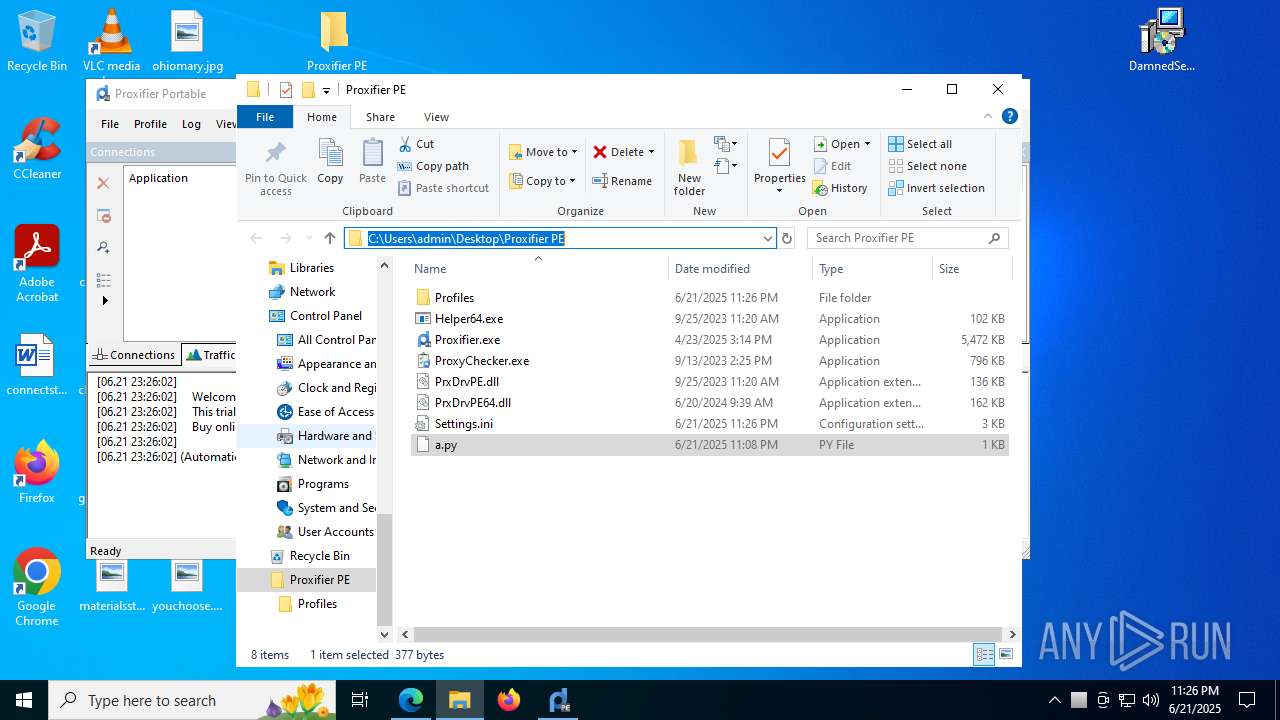Click the red X icon in Proxifier
The width and height of the screenshot is (1280, 720).
[103, 183]
